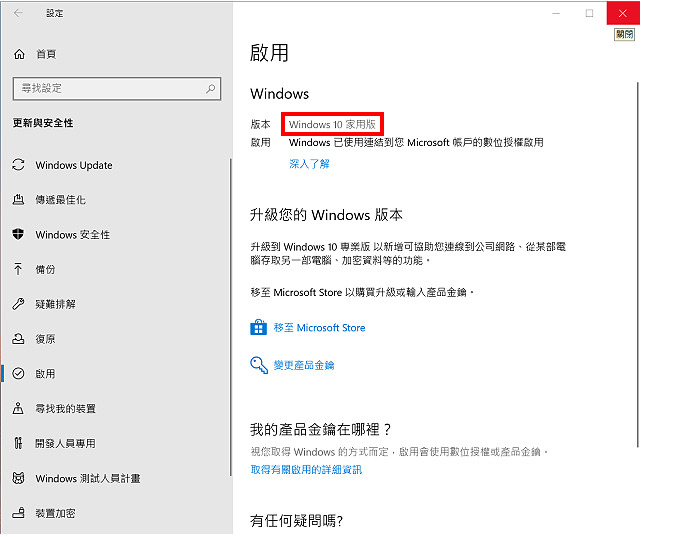Screen dimensions: 694x537
Task: Click the Windows 10 家用版 edition text
Action: pos(332,124)
